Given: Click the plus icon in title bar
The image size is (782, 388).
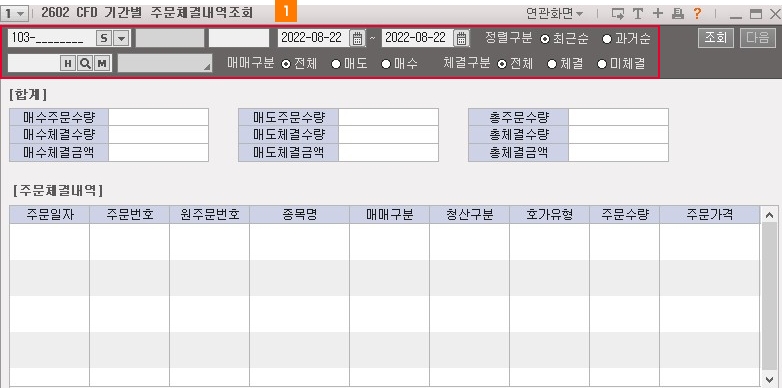Looking at the screenshot, I should (658, 13).
